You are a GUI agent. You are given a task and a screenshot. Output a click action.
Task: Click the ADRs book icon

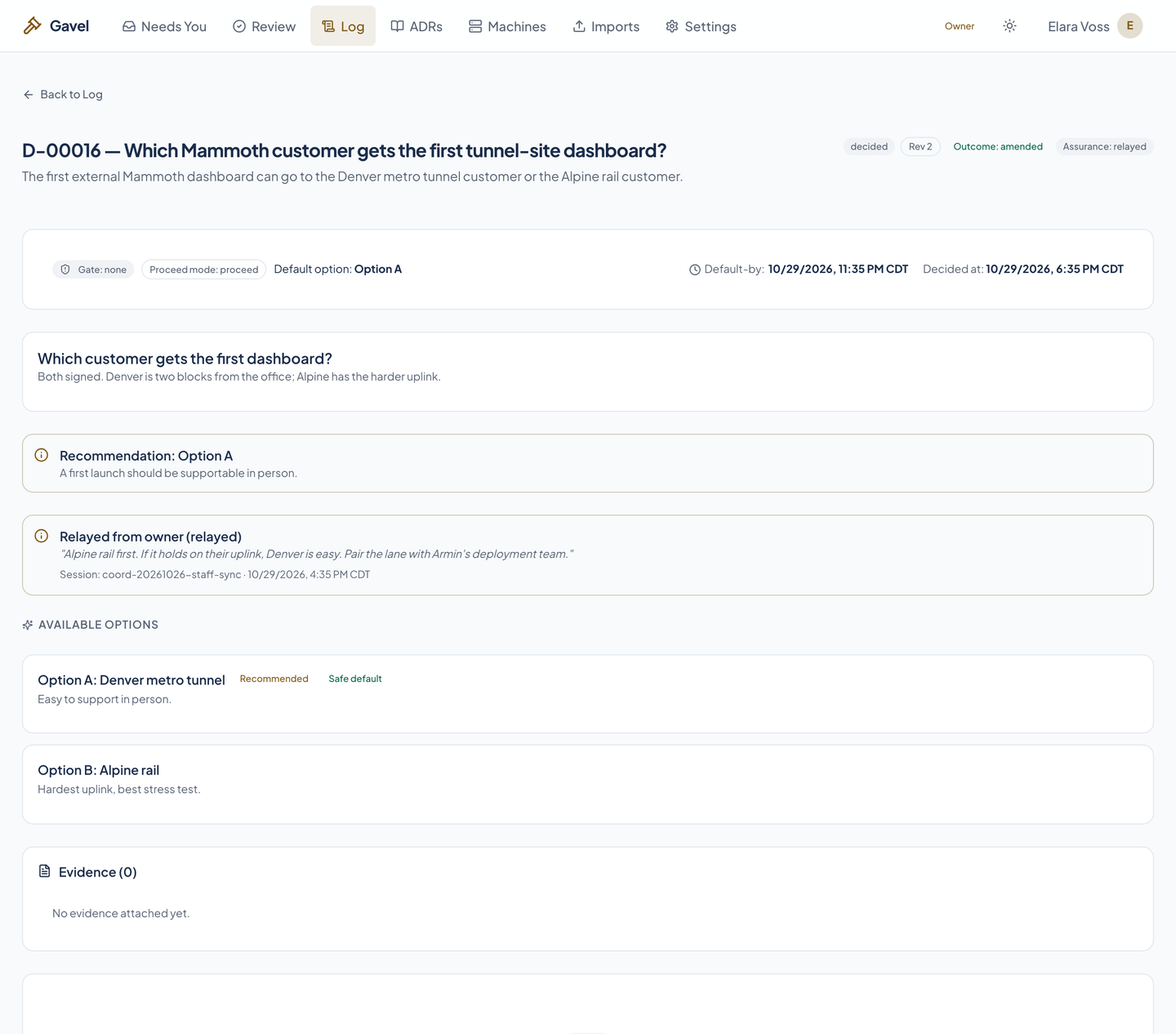point(397,26)
